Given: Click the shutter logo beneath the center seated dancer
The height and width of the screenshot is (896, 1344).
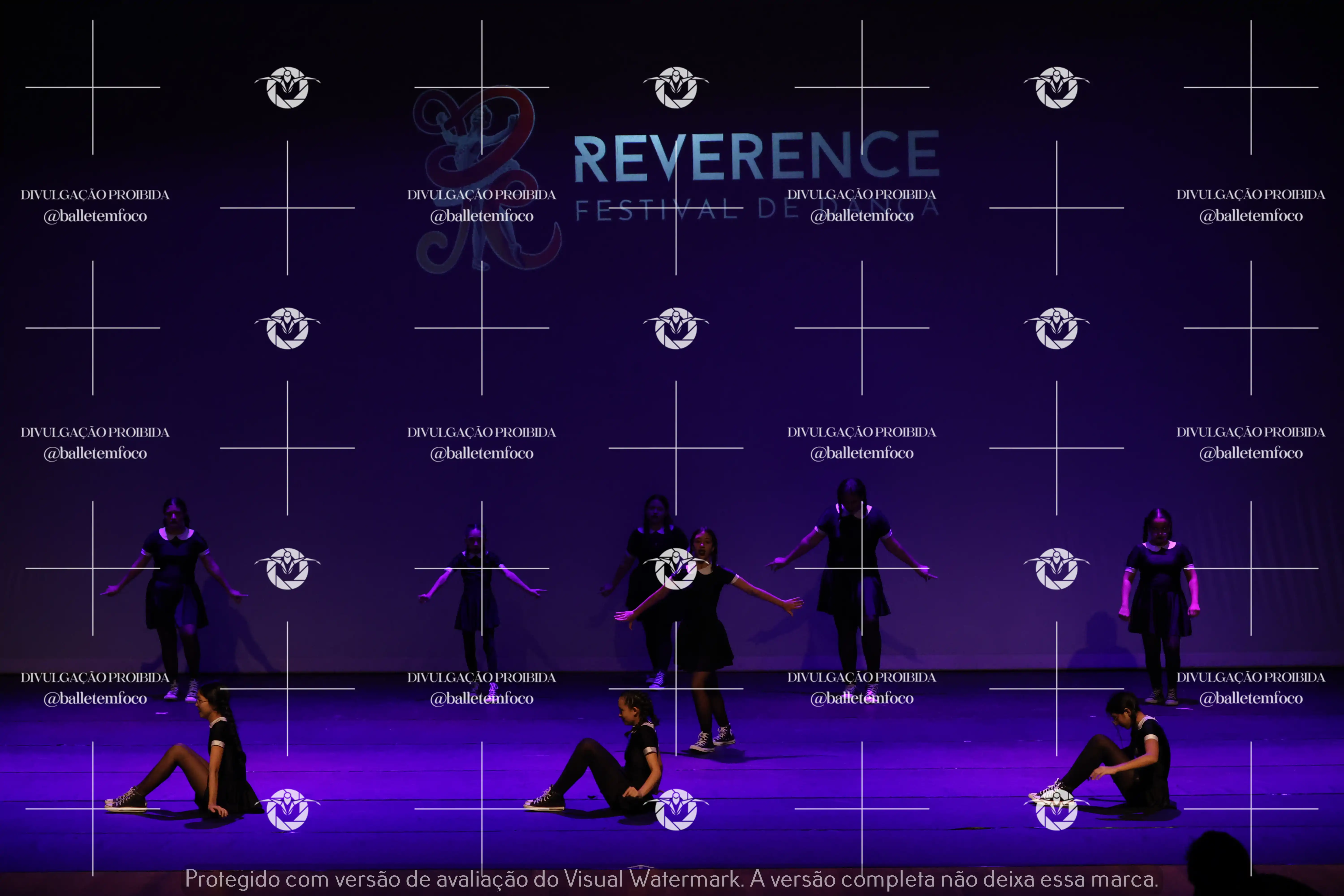Looking at the screenshot, I should click(676, 809).
